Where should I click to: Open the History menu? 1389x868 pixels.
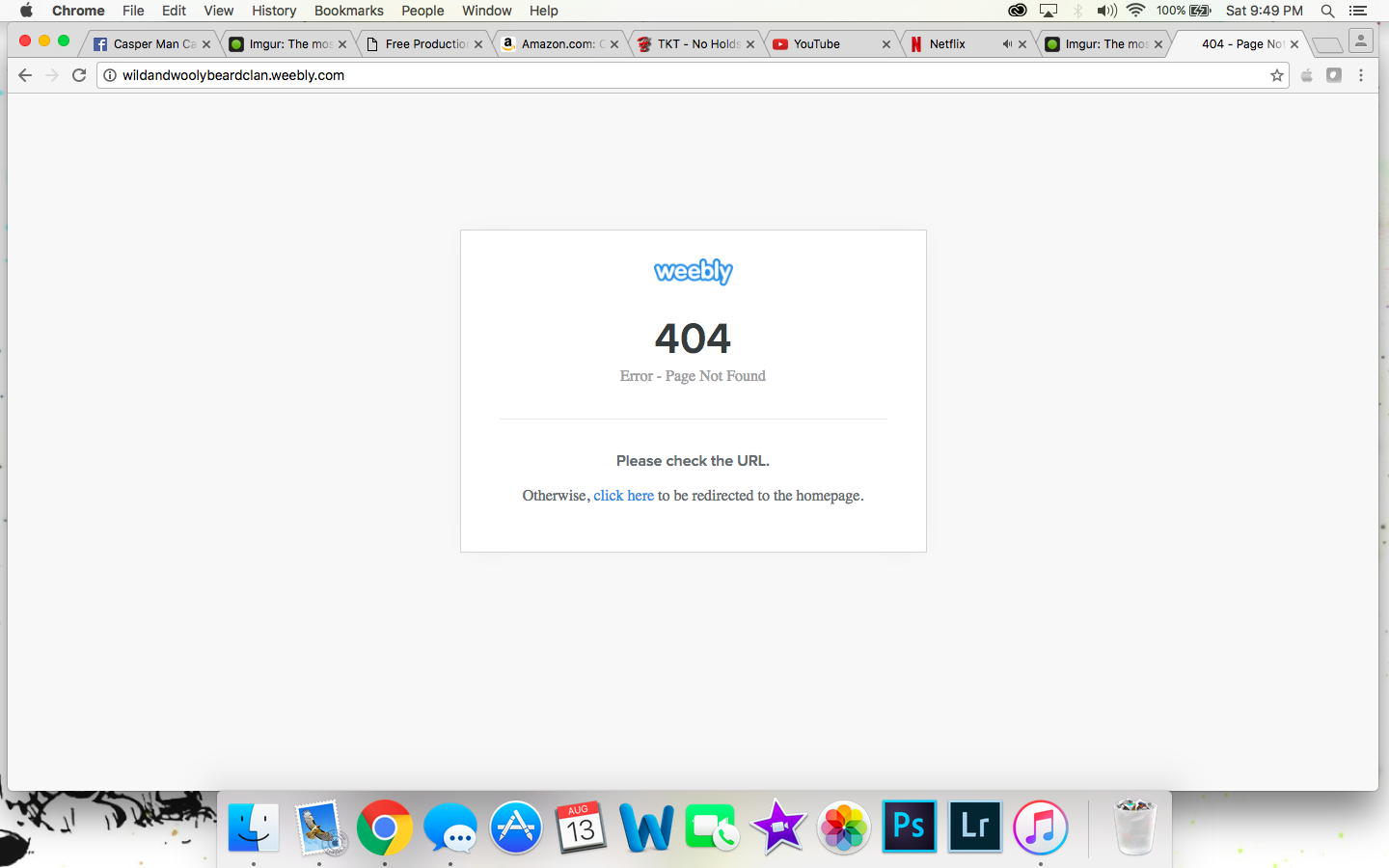coord(274,11)
